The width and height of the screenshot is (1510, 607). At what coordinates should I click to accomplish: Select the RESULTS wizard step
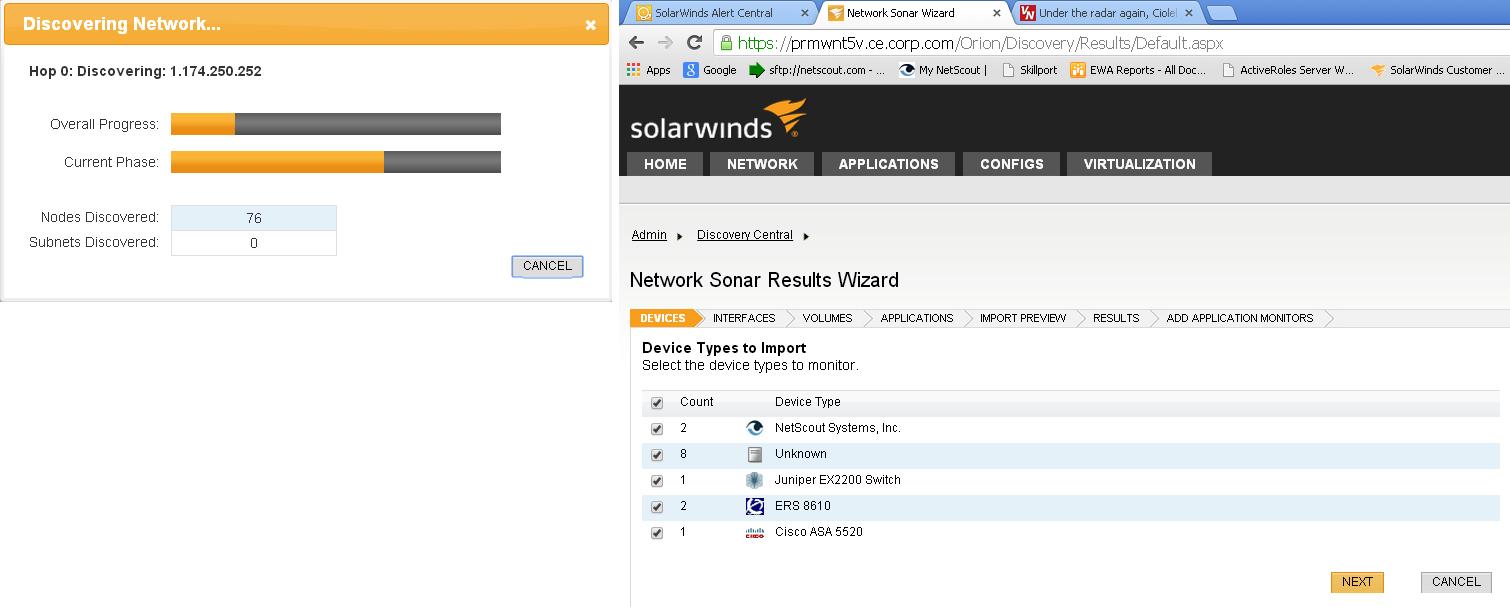tap(1116, 318)
